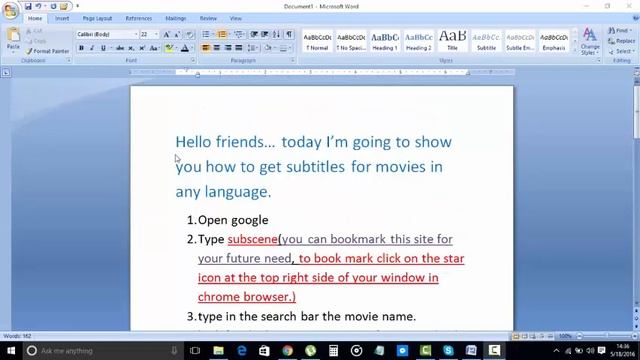Image resolution: width=640 pixels, height=360 pixels.
Task: Open the Review tab
Action: (x=208, y=18)
